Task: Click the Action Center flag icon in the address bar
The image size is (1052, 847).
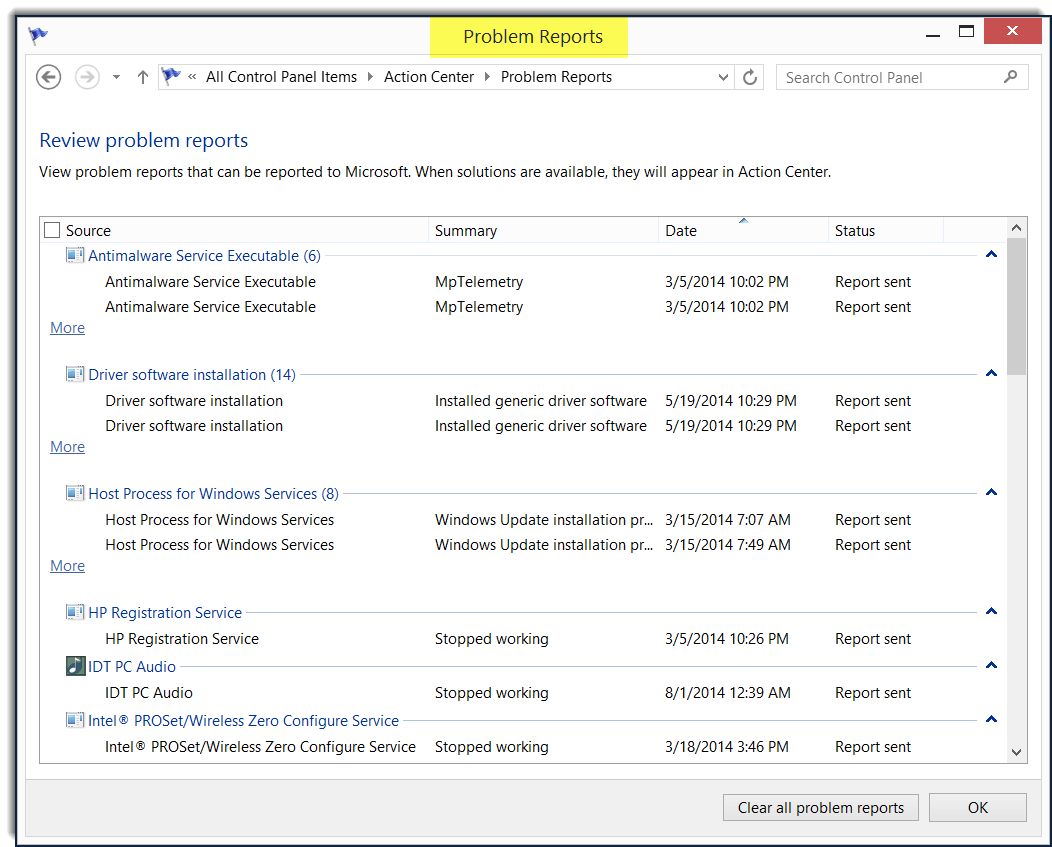Action: point(171,76)
